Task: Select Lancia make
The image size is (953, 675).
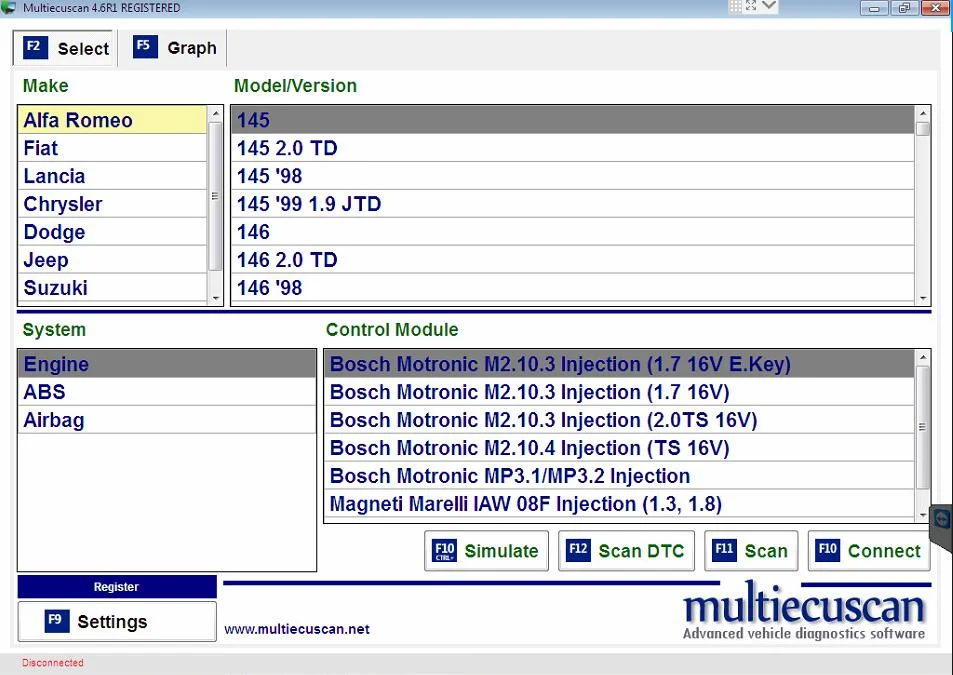Action: coord(112,176)
